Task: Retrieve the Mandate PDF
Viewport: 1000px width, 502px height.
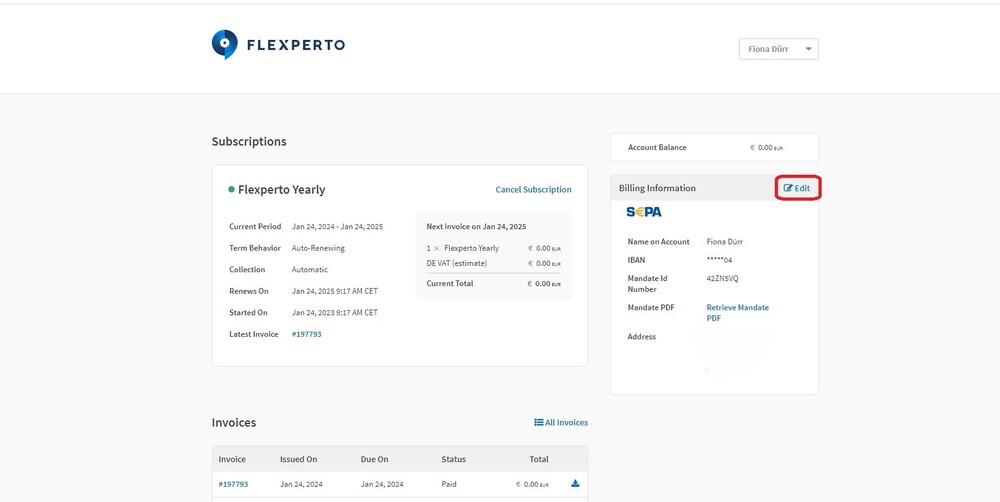Action: (737, 312)
